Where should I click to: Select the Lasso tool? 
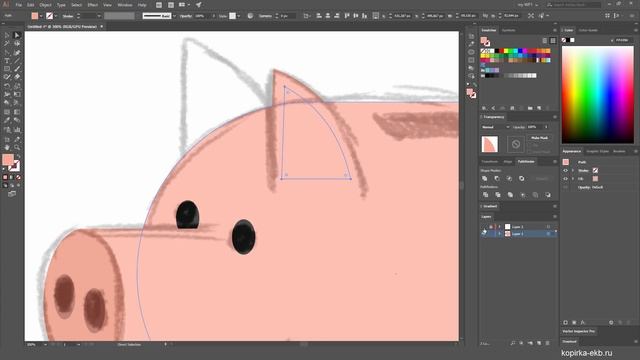pyautogui.click(x=17, y=44)
